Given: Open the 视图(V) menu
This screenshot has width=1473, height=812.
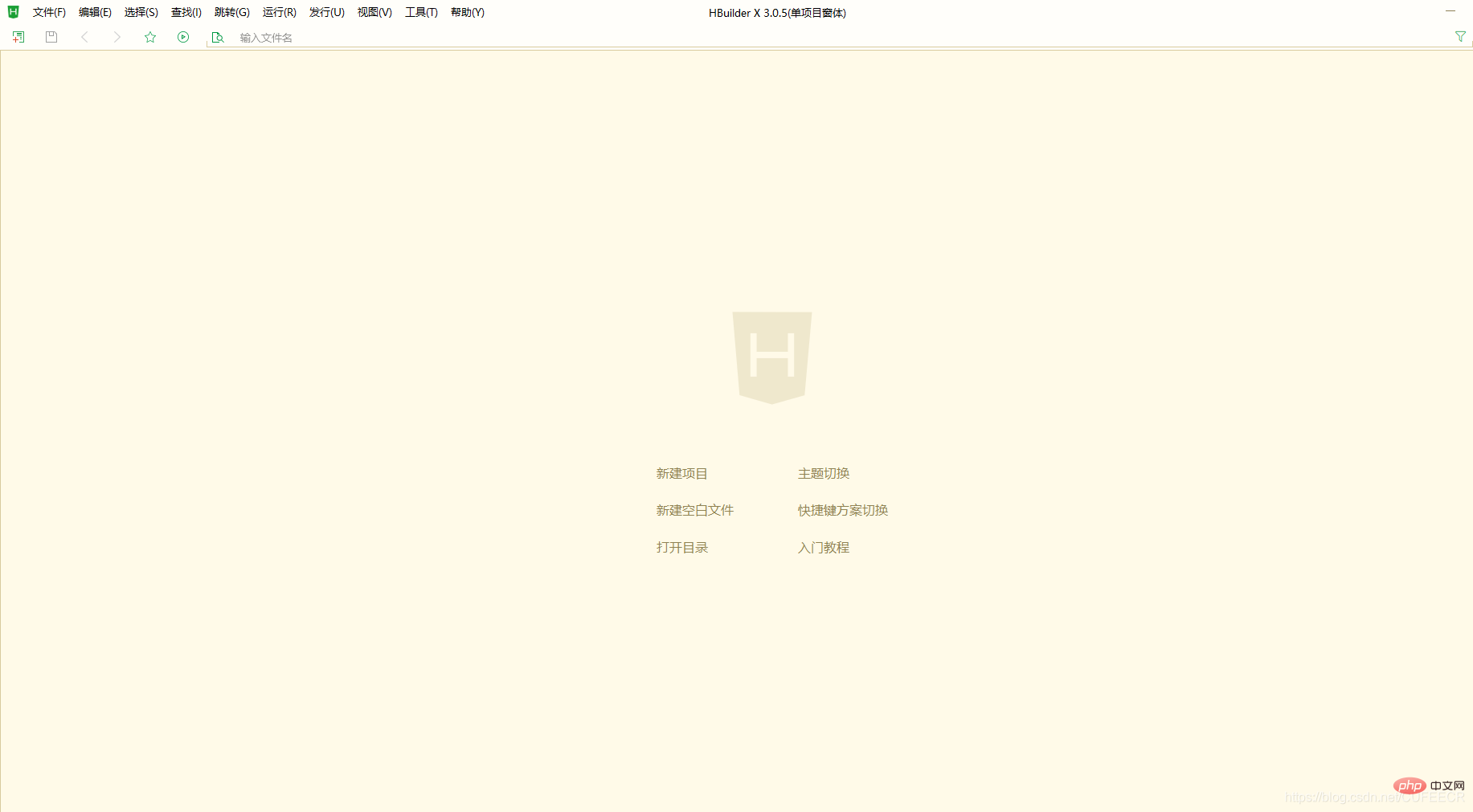Looking at the screenshot, I should pyautogui.click(x=373, y=12).
